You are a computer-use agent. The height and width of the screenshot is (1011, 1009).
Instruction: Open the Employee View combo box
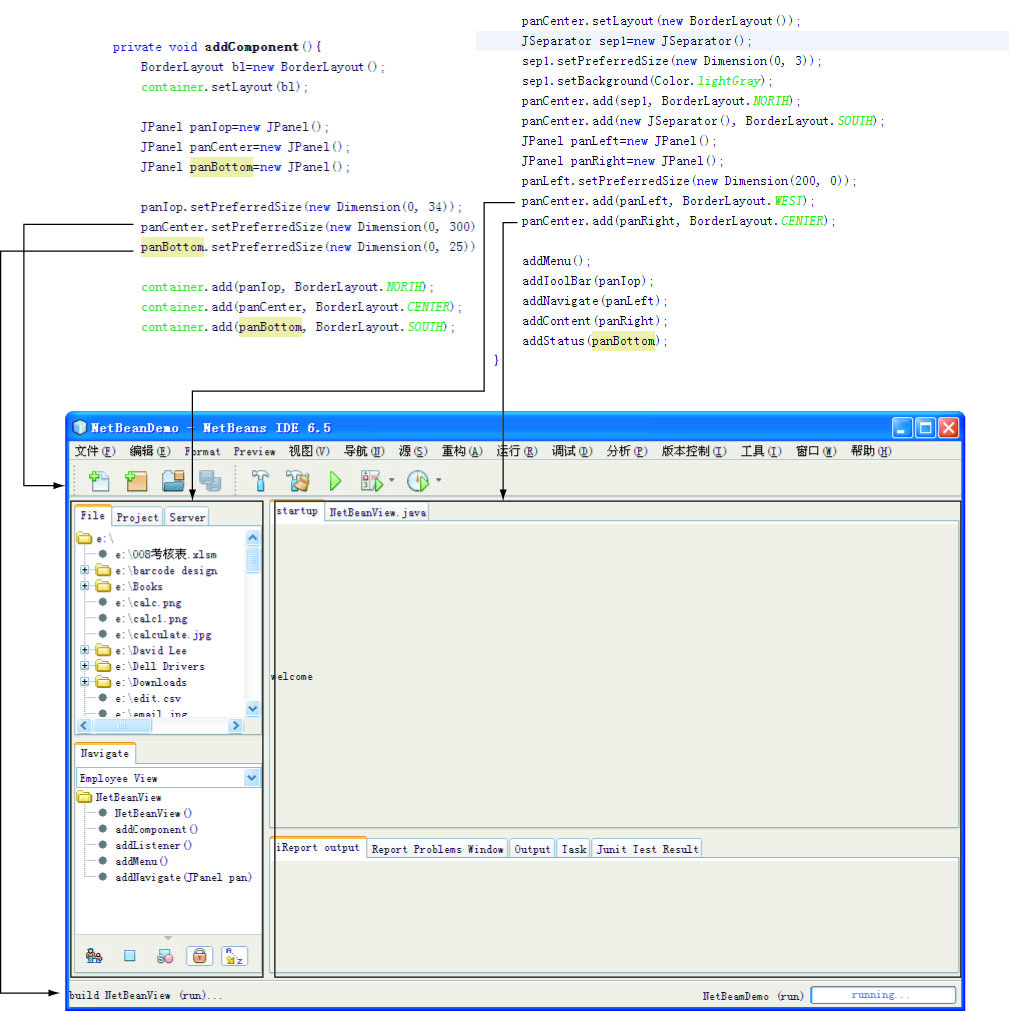168,778
